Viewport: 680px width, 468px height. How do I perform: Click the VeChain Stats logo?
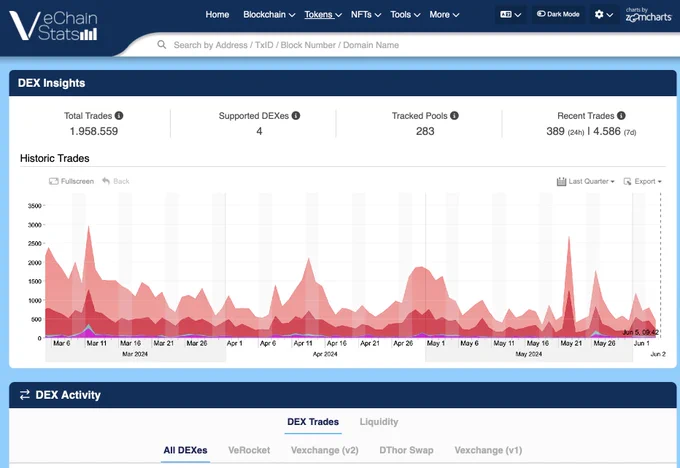54,26
